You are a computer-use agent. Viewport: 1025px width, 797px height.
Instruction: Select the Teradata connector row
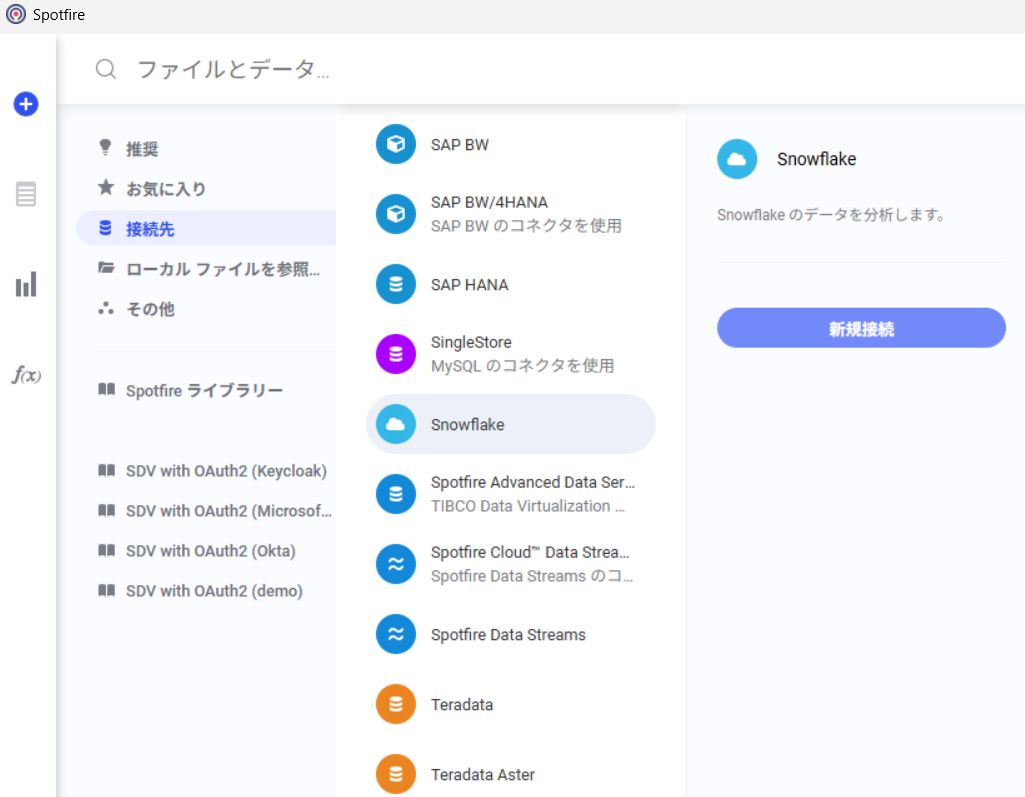pyautogui.click(x=511, y=704)
